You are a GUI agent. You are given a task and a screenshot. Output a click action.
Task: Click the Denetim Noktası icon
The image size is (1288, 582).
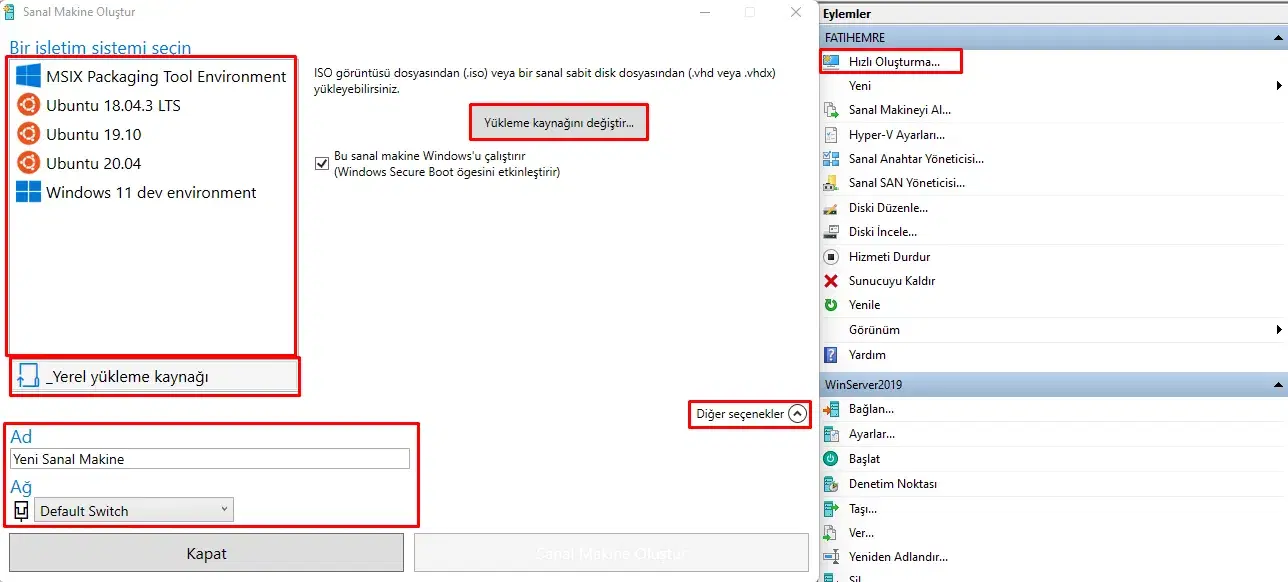[x=830, y=484]
